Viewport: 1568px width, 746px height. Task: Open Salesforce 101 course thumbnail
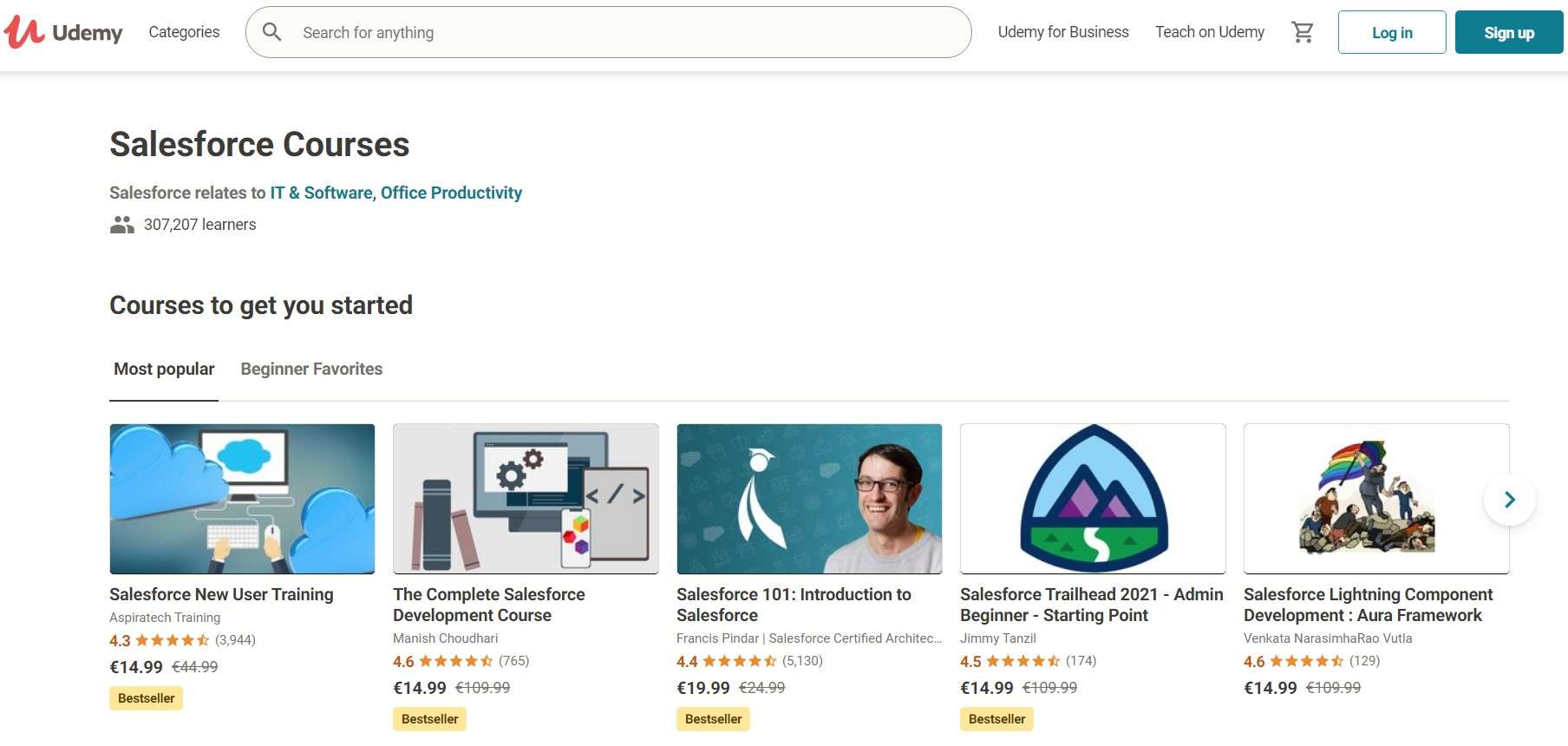coord(809,499)
